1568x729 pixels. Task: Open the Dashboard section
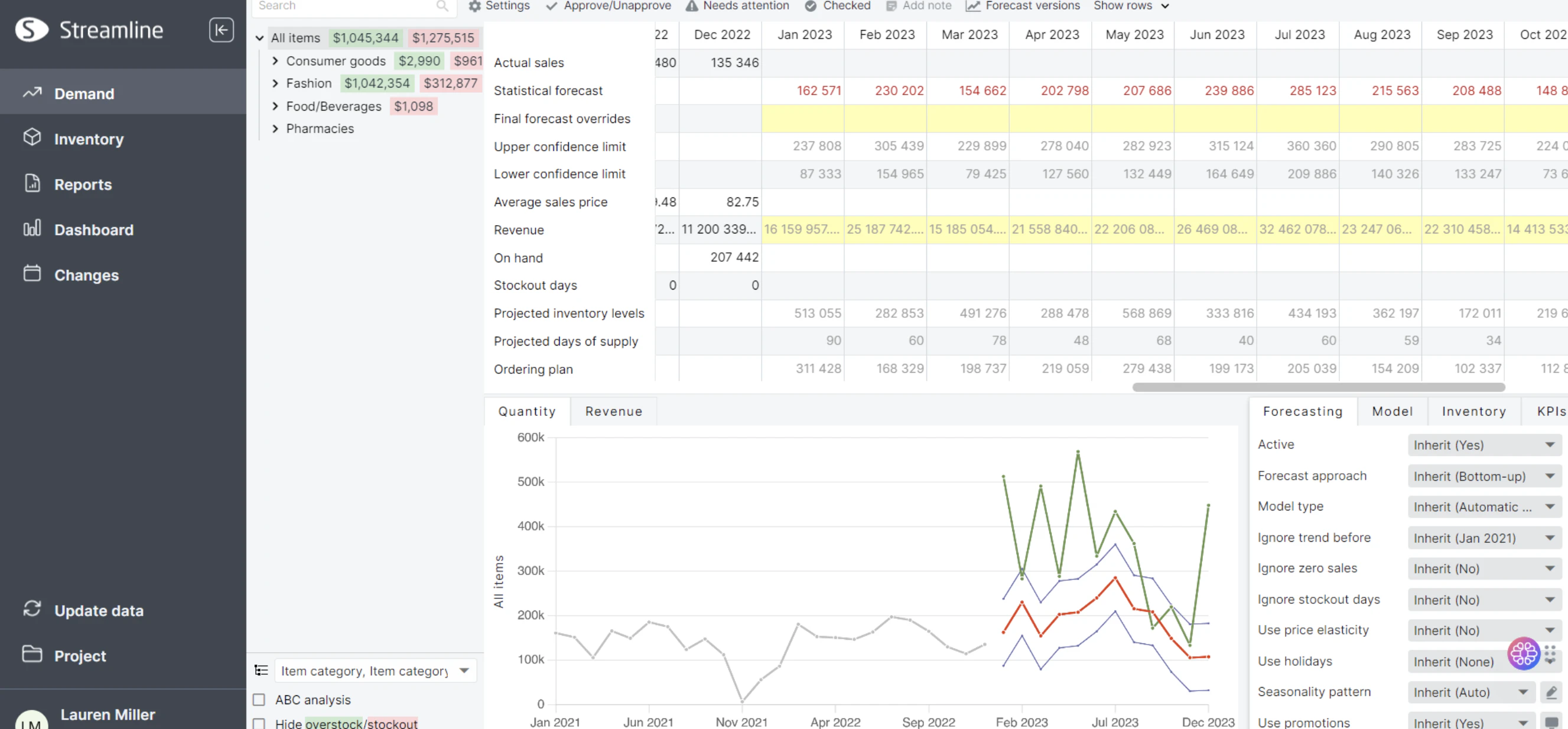94,229
